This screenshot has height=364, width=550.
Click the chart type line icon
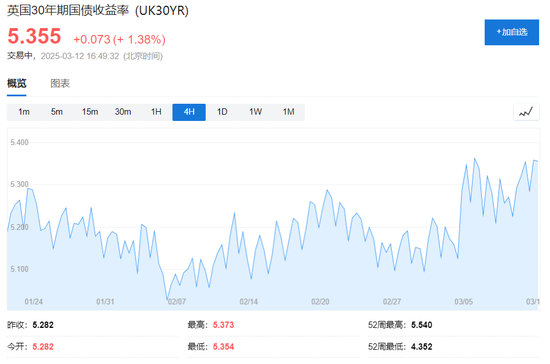[526, 112]
